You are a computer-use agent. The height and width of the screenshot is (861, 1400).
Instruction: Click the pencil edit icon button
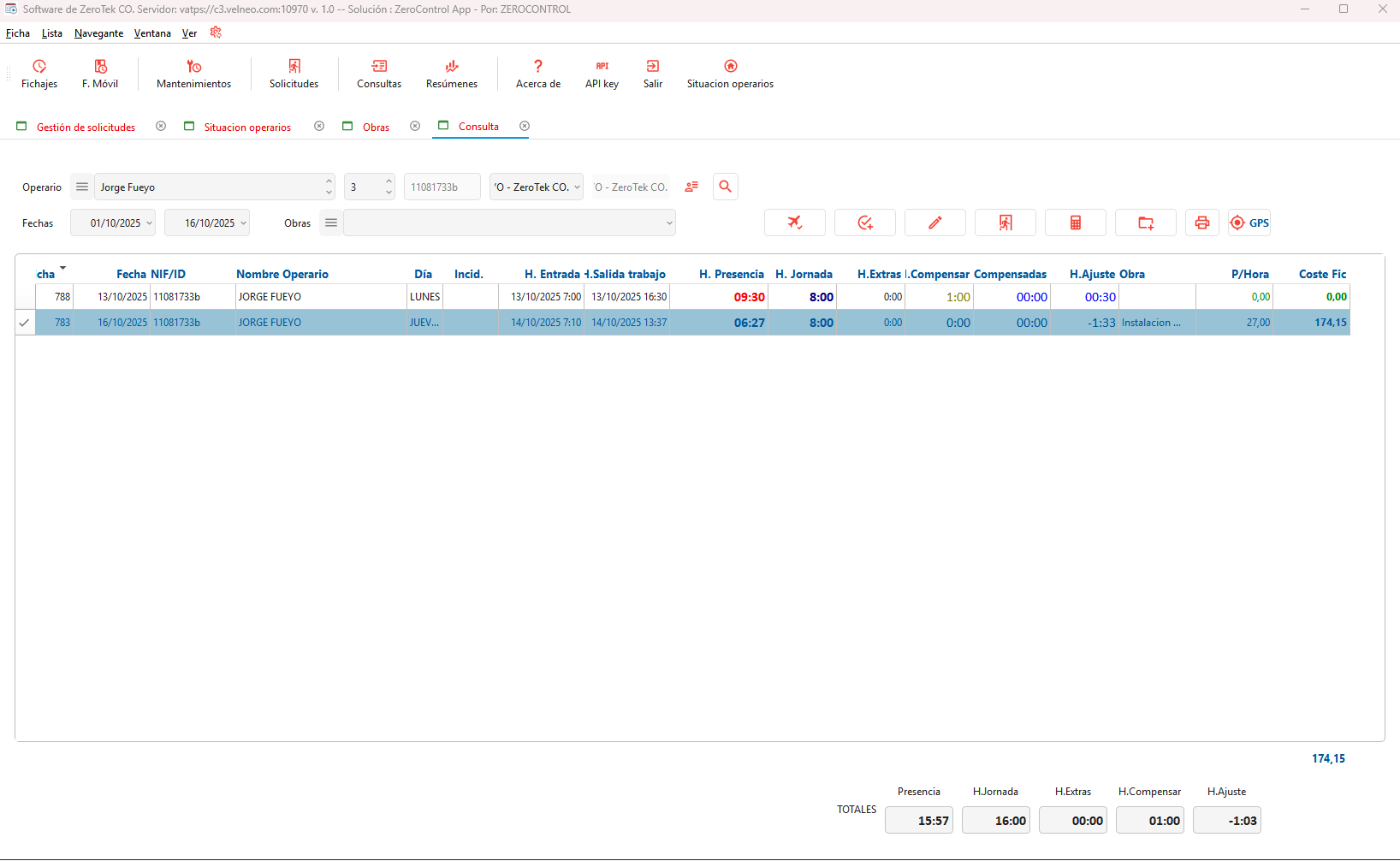coord(934,223)
